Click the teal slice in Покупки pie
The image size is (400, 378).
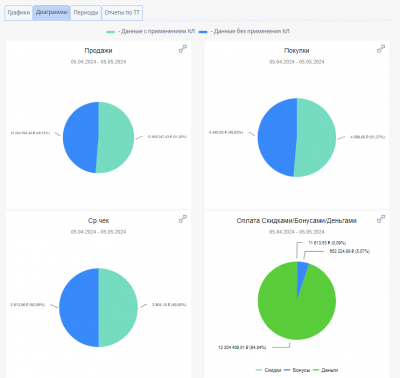click(316, 137)
